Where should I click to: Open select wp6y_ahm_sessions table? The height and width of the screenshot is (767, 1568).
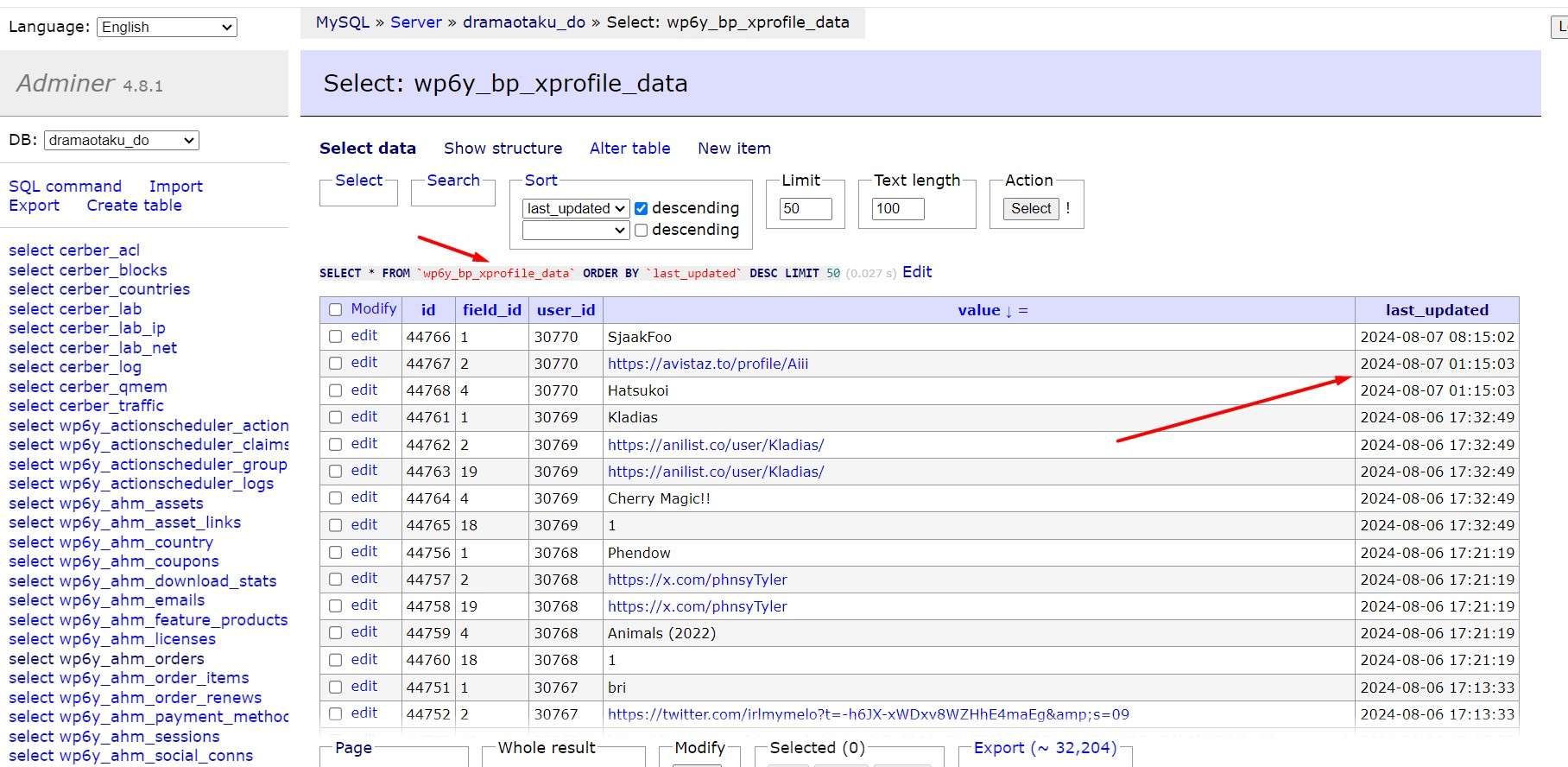pyautogui.click(x=114, y=737)
